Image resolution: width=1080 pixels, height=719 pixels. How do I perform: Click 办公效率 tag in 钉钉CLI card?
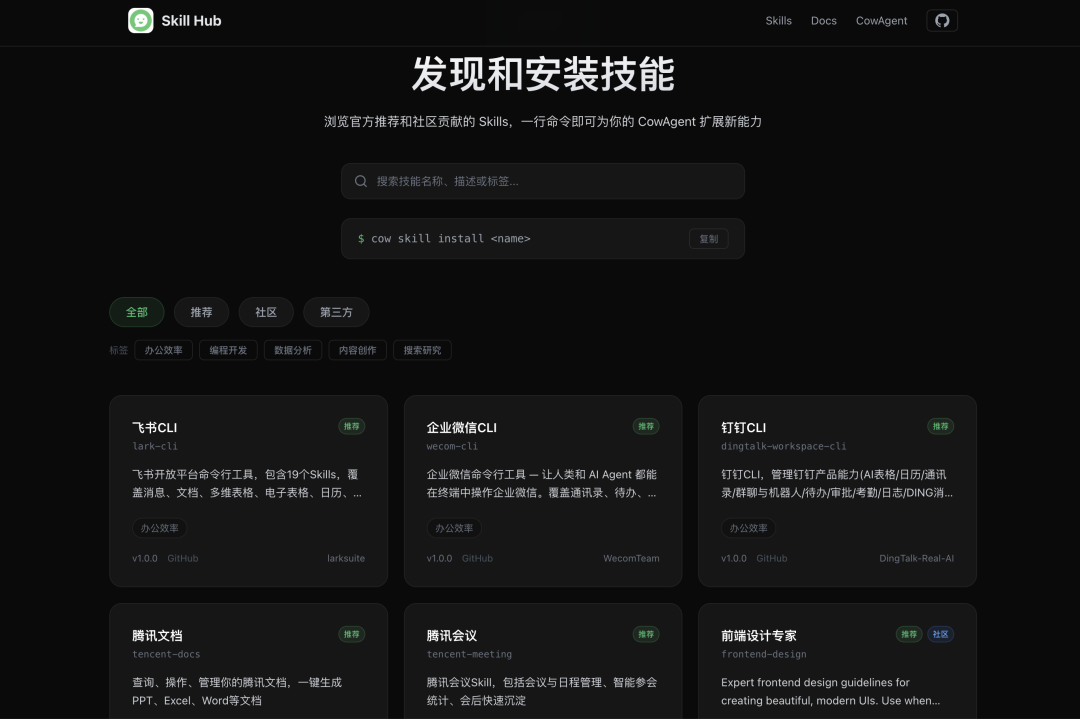coord(749,528)
